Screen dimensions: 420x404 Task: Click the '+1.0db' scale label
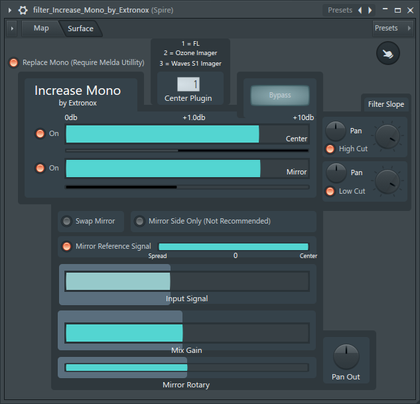(x=194, y=118)
